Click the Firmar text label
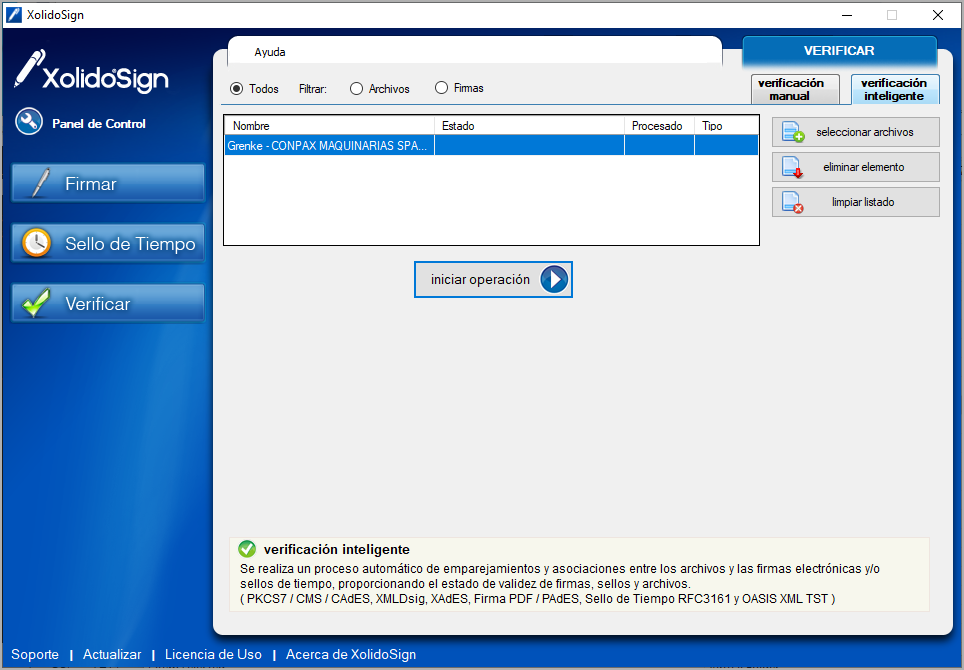This screenshot has width=964, height=670. click(x=90, y=184)
